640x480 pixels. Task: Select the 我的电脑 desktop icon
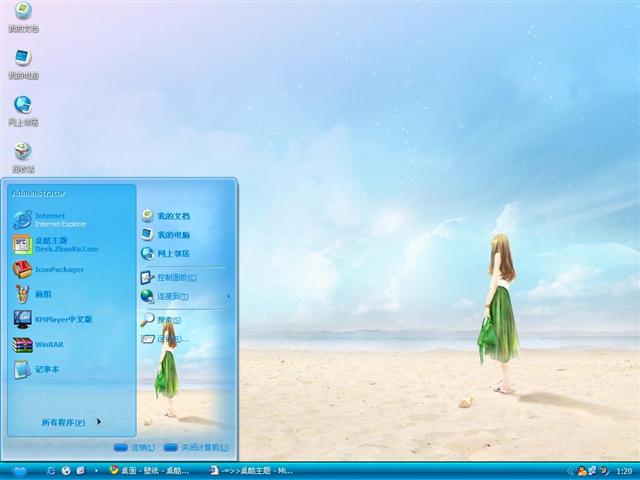[x=23, y=64]
